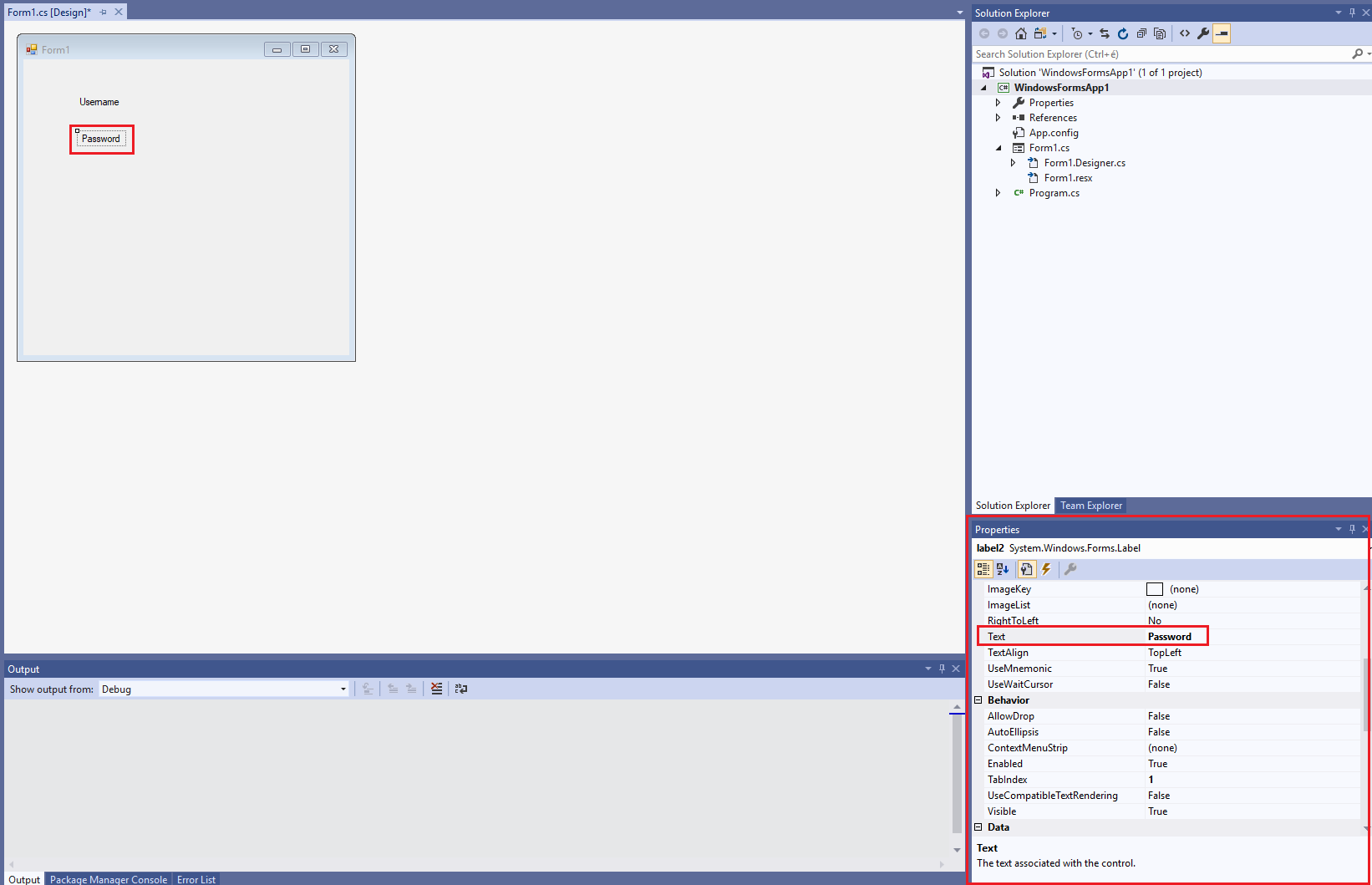Go to Next Message in Output
1372x885 pixels.
411,689
